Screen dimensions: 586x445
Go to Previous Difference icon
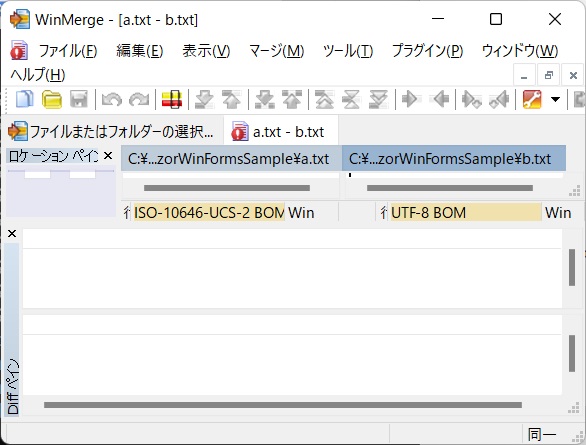pos(232,100)
